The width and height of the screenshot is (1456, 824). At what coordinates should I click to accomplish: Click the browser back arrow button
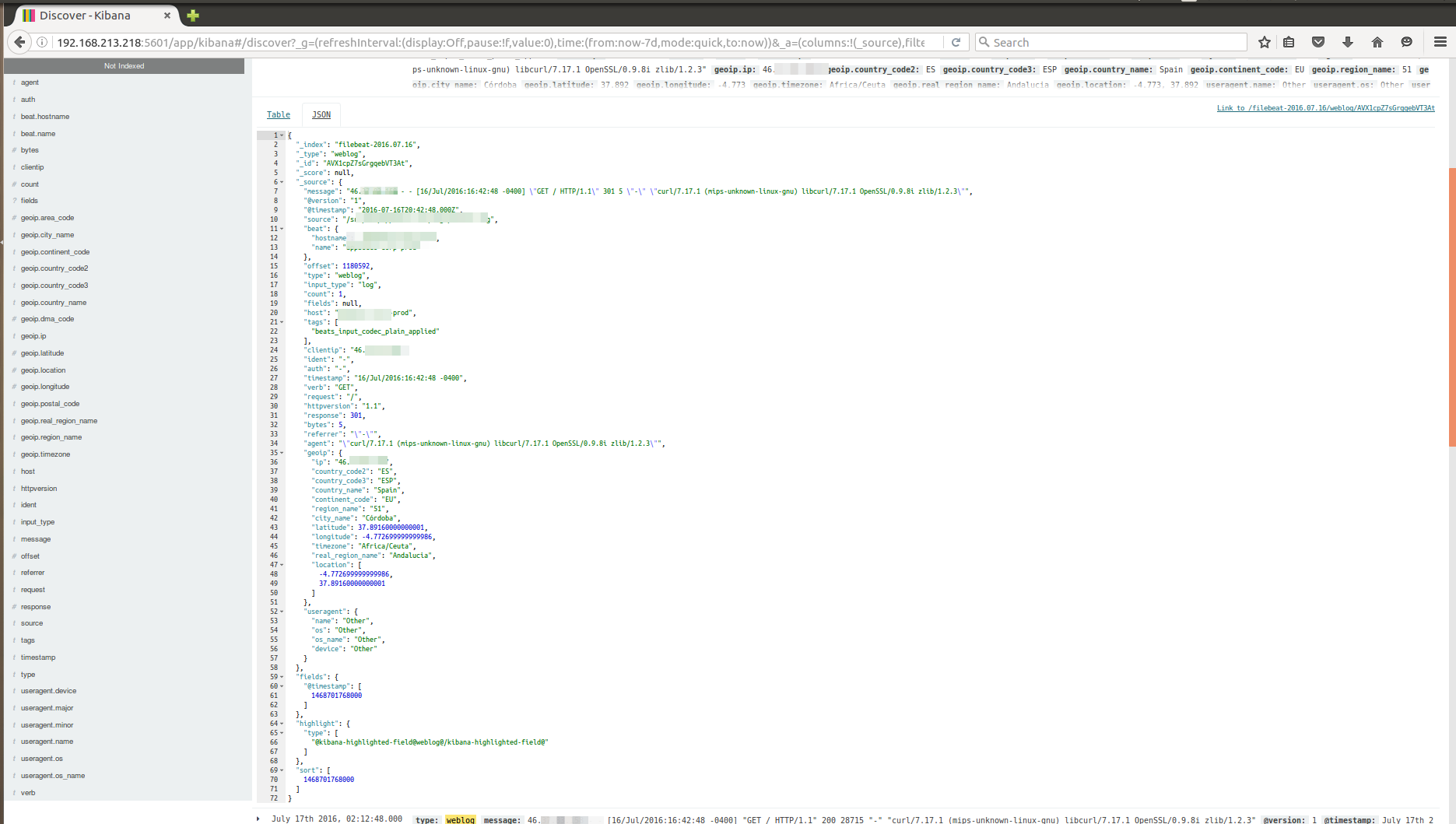coord(20,42)
